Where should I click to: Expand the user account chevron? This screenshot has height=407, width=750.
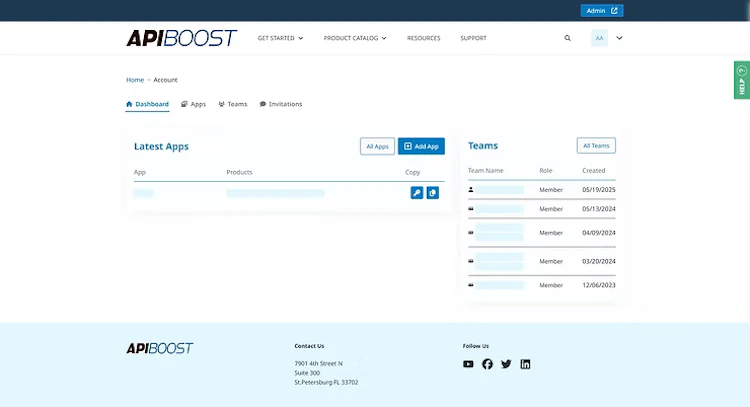[x=619, y=38]
